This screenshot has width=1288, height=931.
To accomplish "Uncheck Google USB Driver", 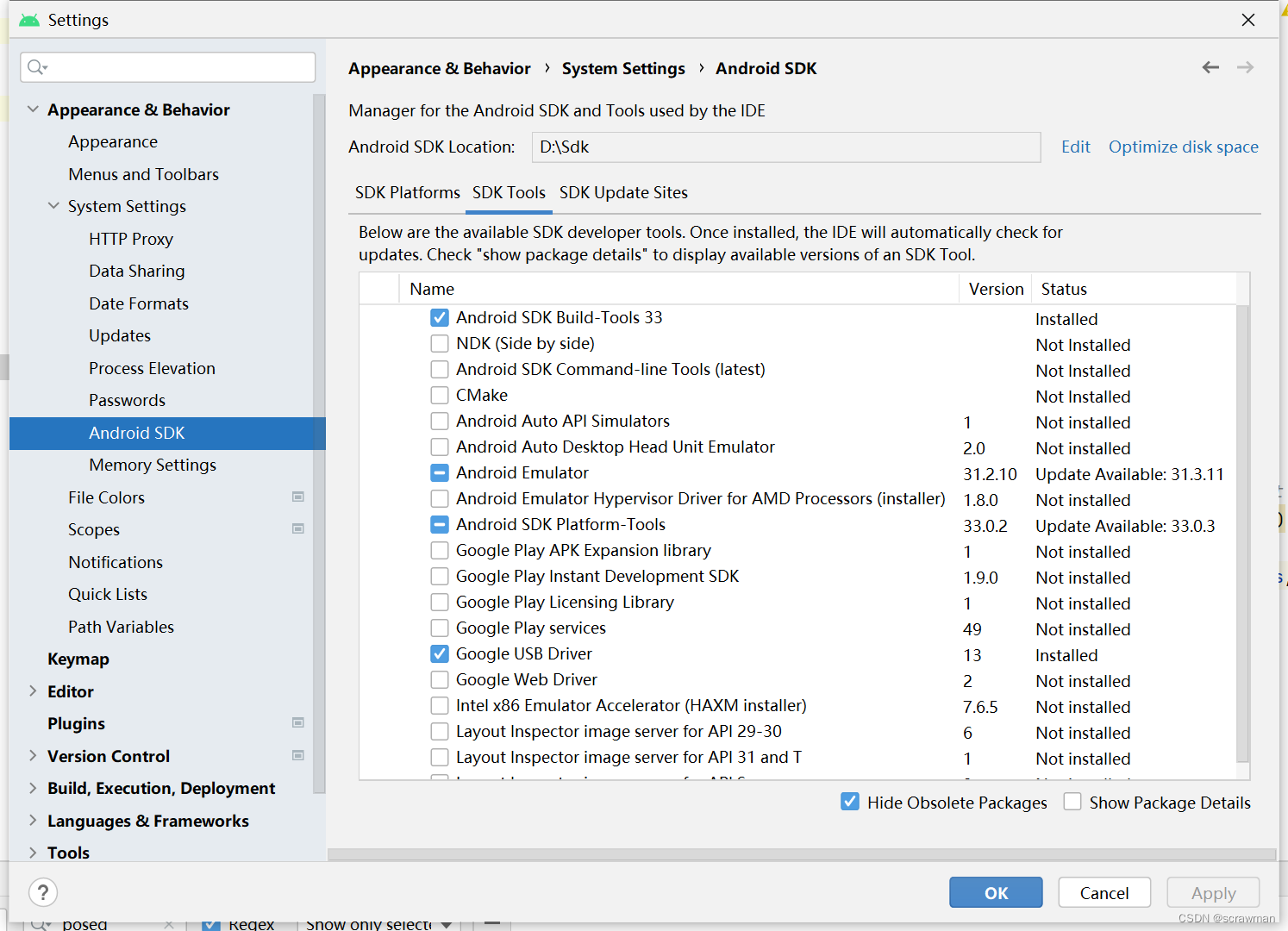I will point(440,654).
